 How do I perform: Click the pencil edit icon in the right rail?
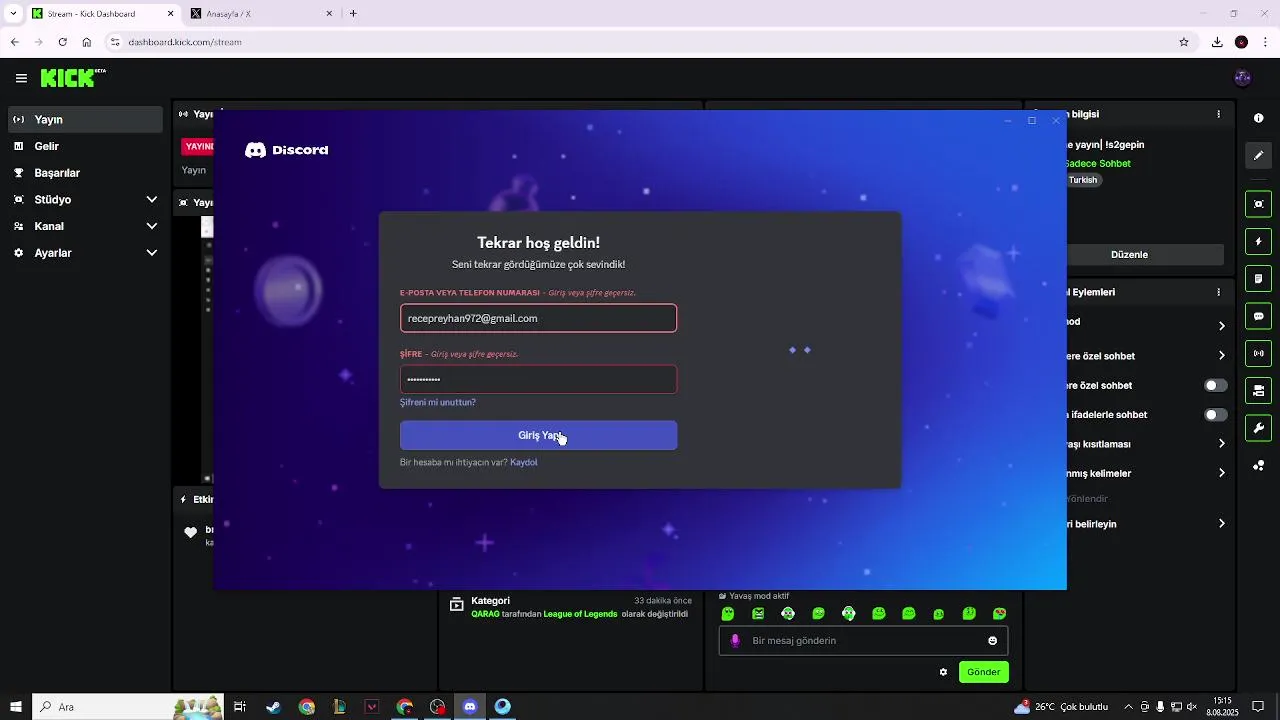pos(1258,155)
